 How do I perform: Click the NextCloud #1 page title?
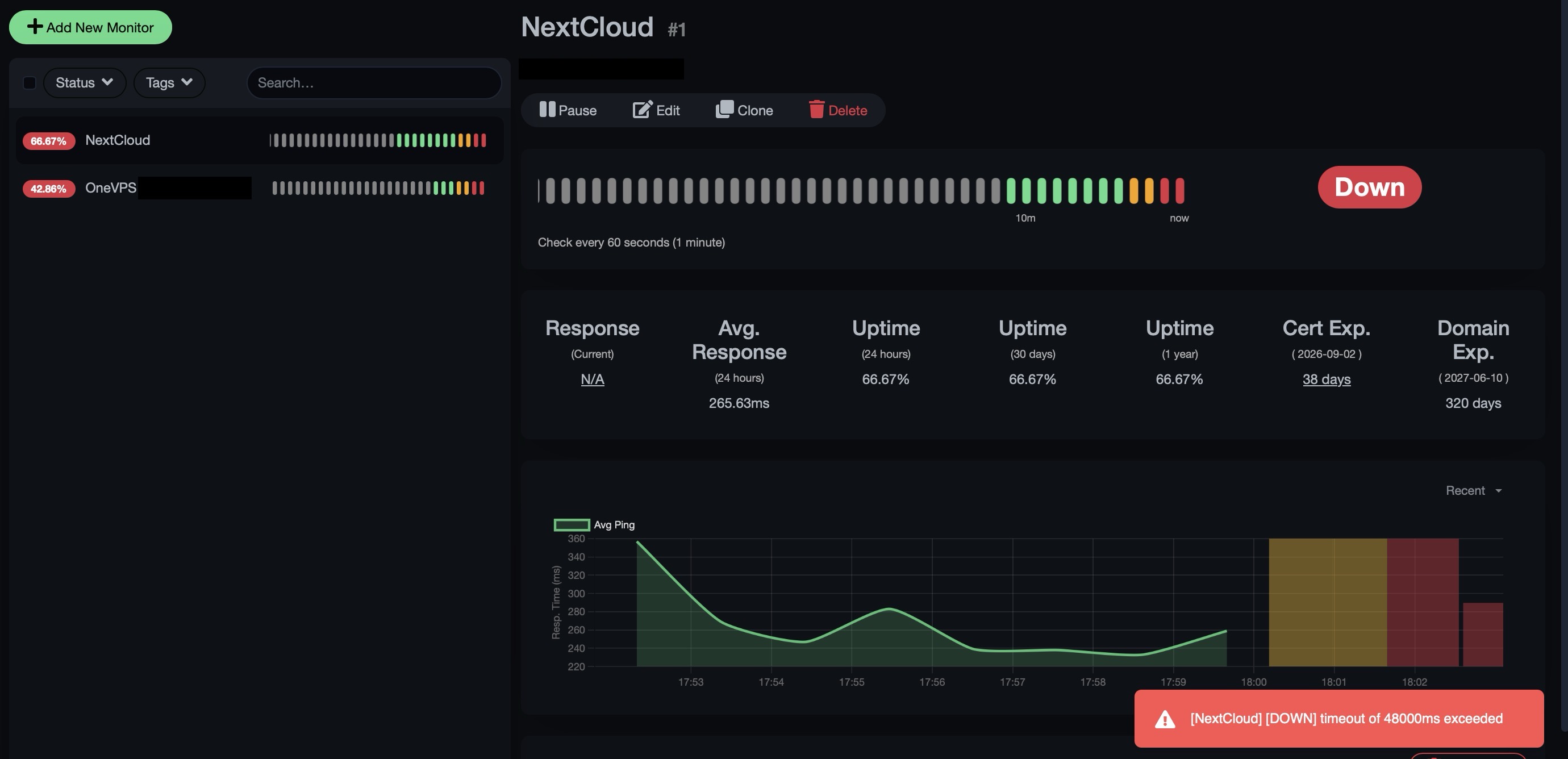click(x=603, y=27)
